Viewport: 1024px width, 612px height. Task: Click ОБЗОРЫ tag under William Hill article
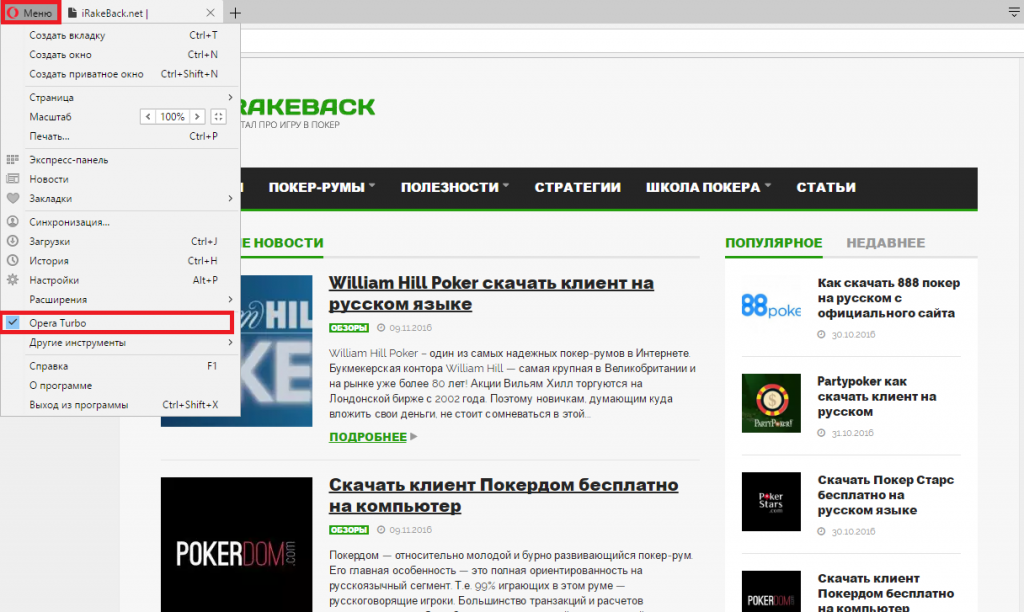(349, 328)
